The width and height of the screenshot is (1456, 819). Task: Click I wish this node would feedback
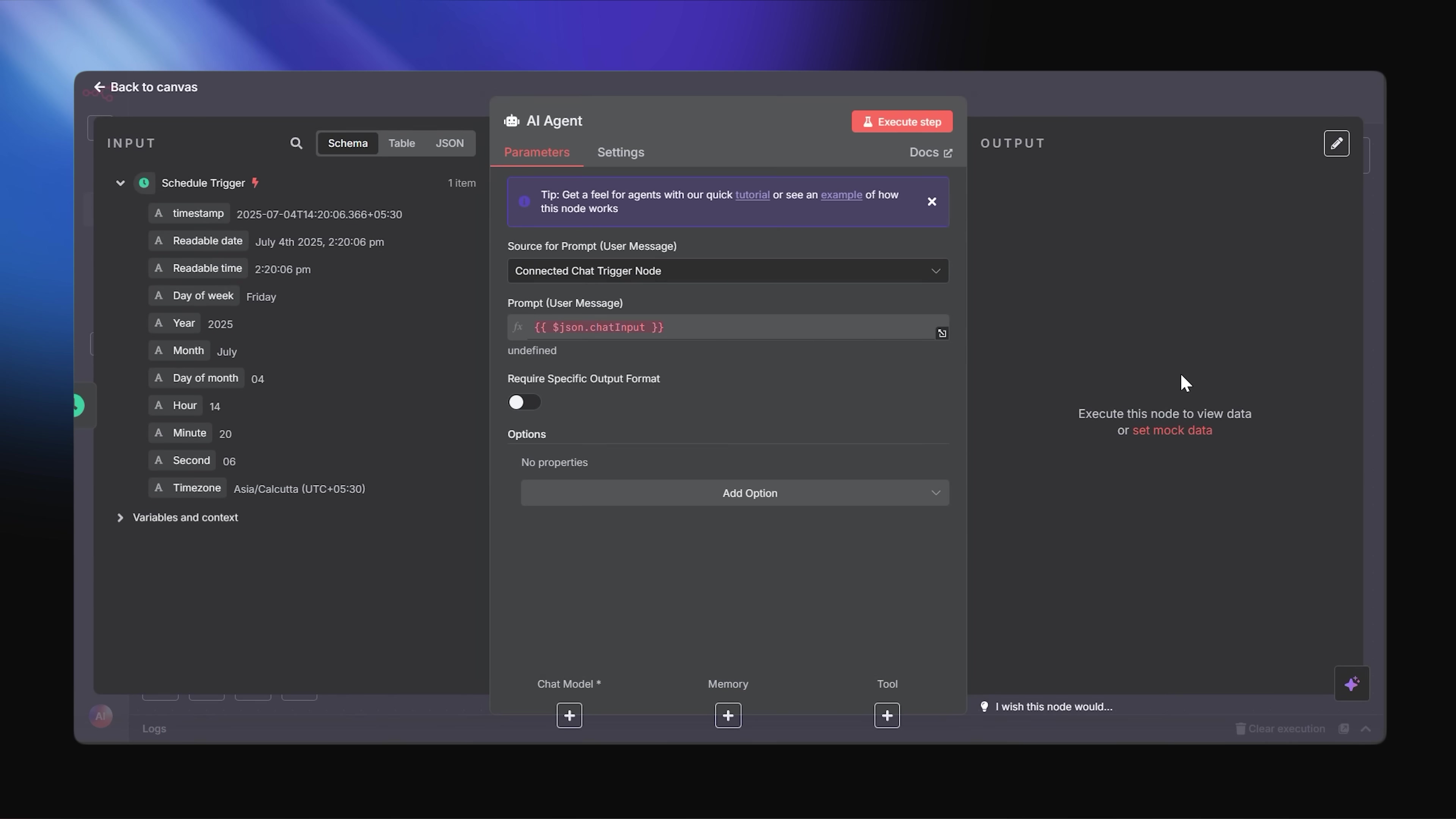(1054, 707)
